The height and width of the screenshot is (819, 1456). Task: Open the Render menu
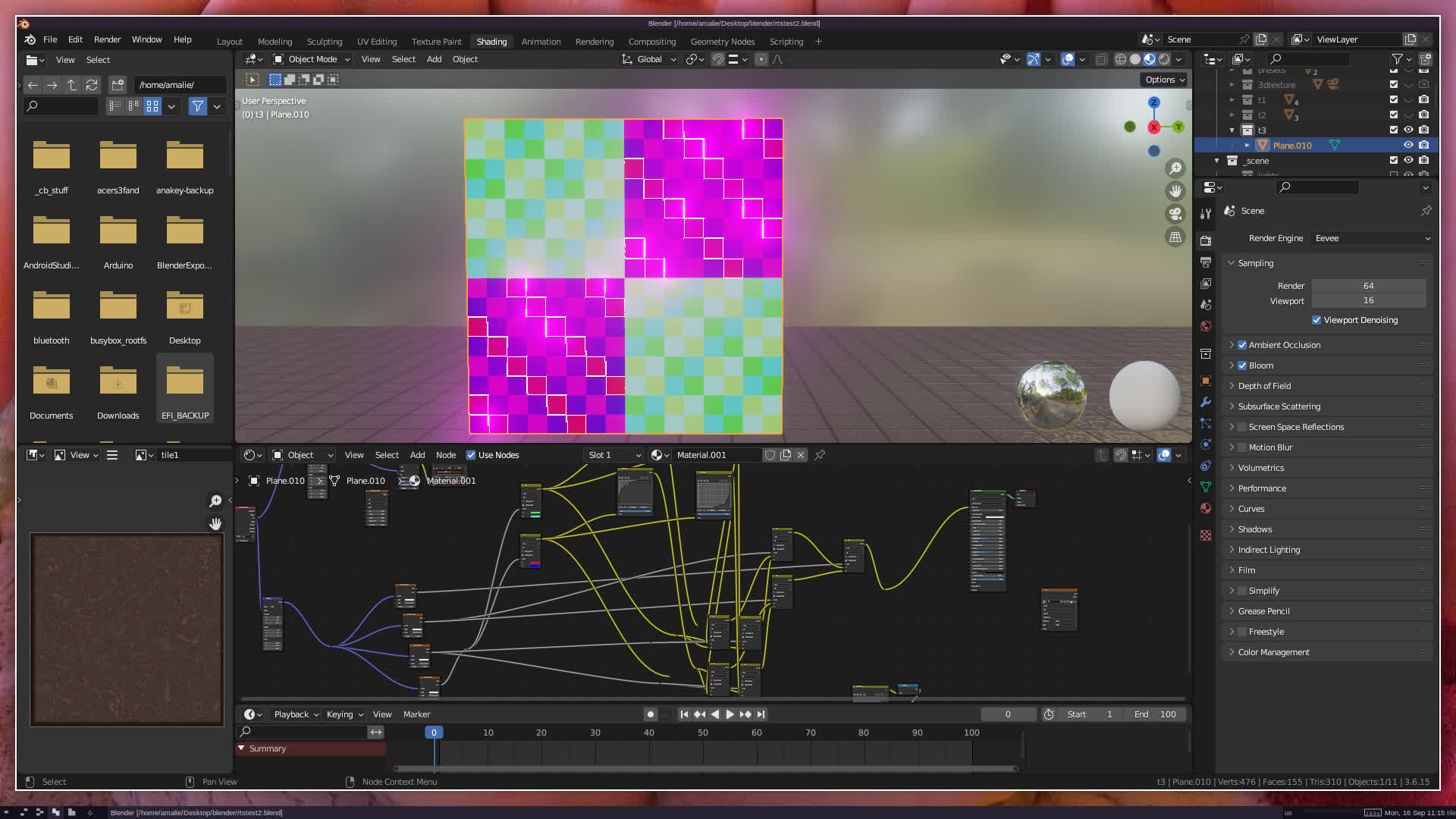(x=107, y=39)
